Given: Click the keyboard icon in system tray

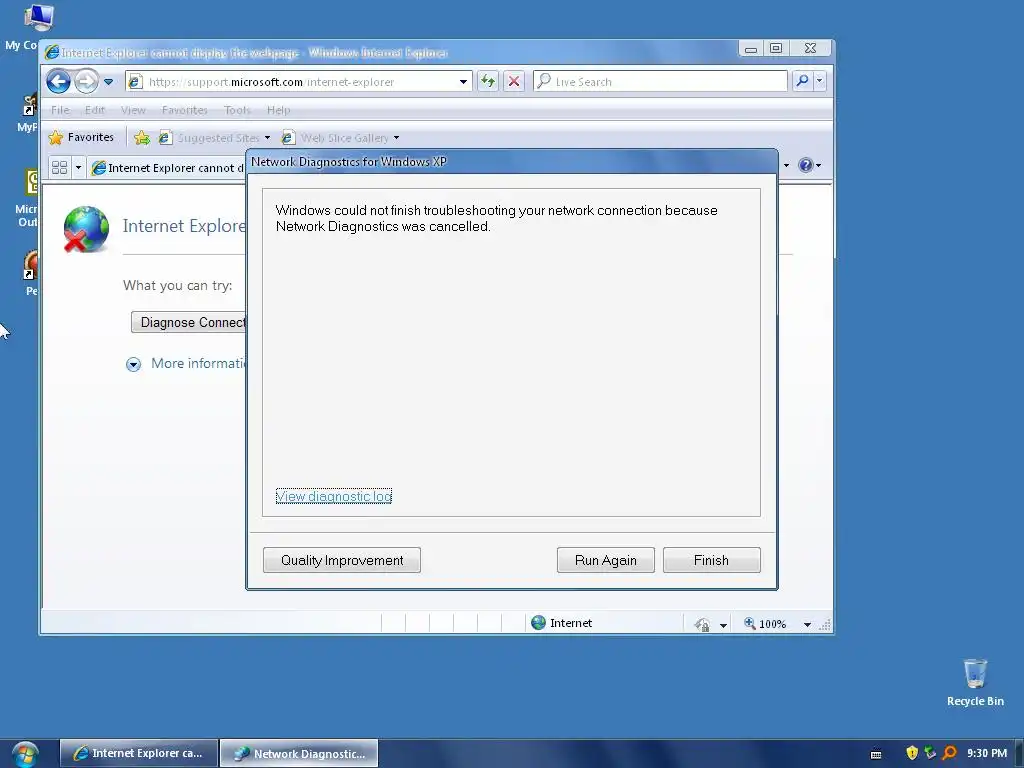Looking at the screenshot, I should (x=876, y=754).
